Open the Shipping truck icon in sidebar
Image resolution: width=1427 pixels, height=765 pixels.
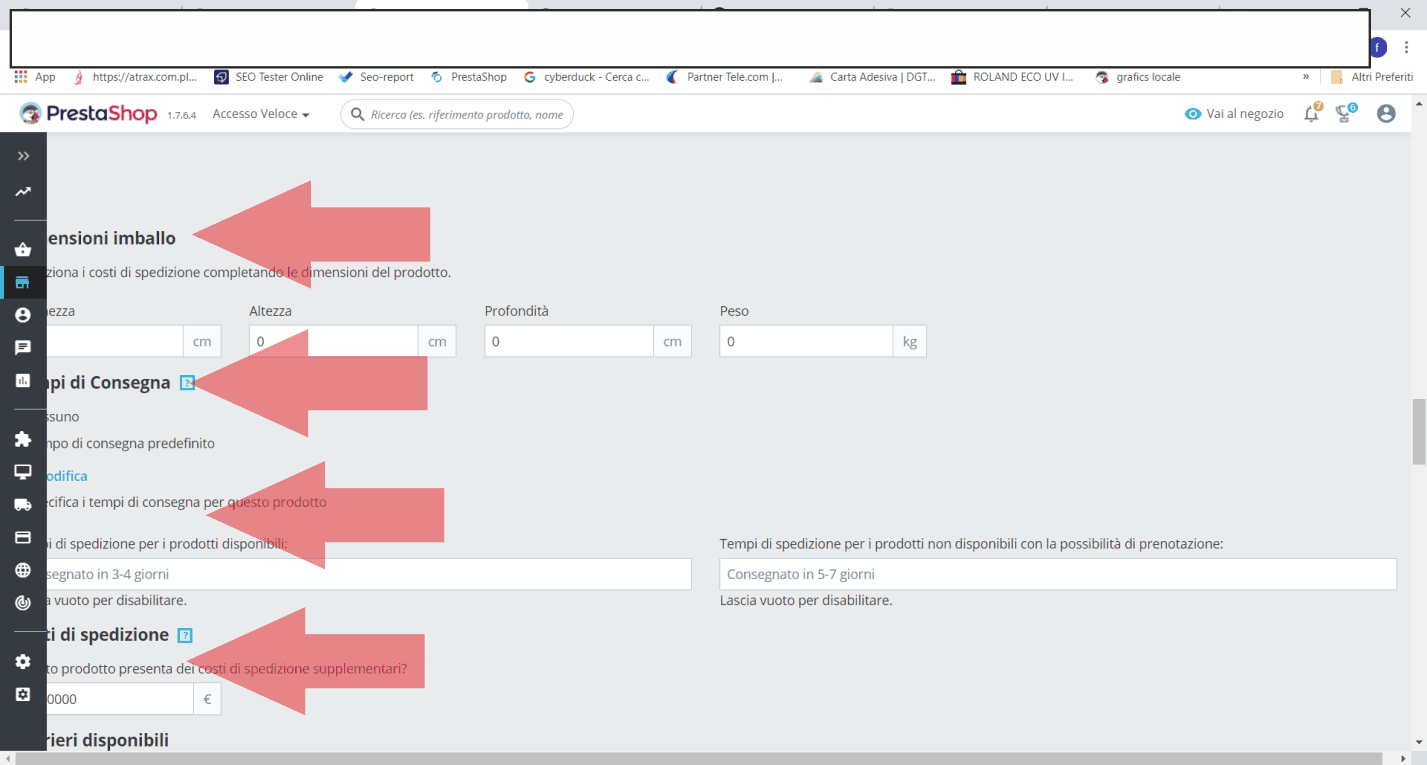pos(23,505)
